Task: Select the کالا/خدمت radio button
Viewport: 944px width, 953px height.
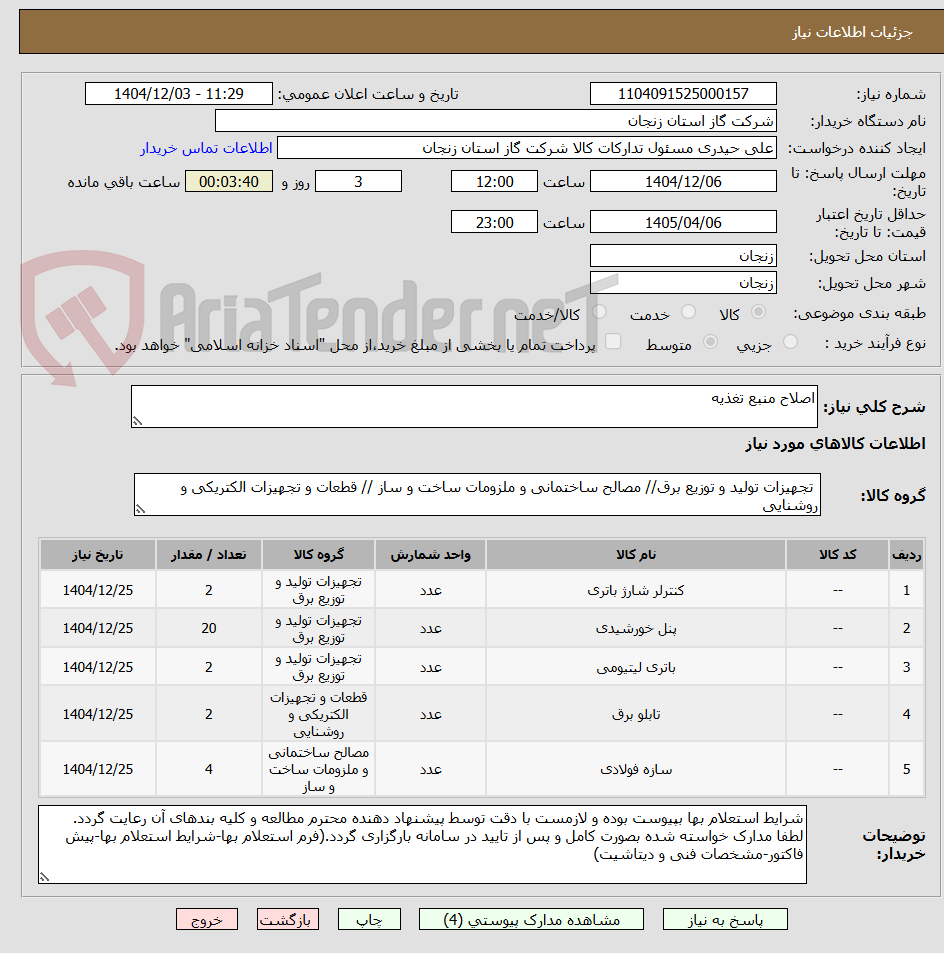Action: [x=599, y=312]
